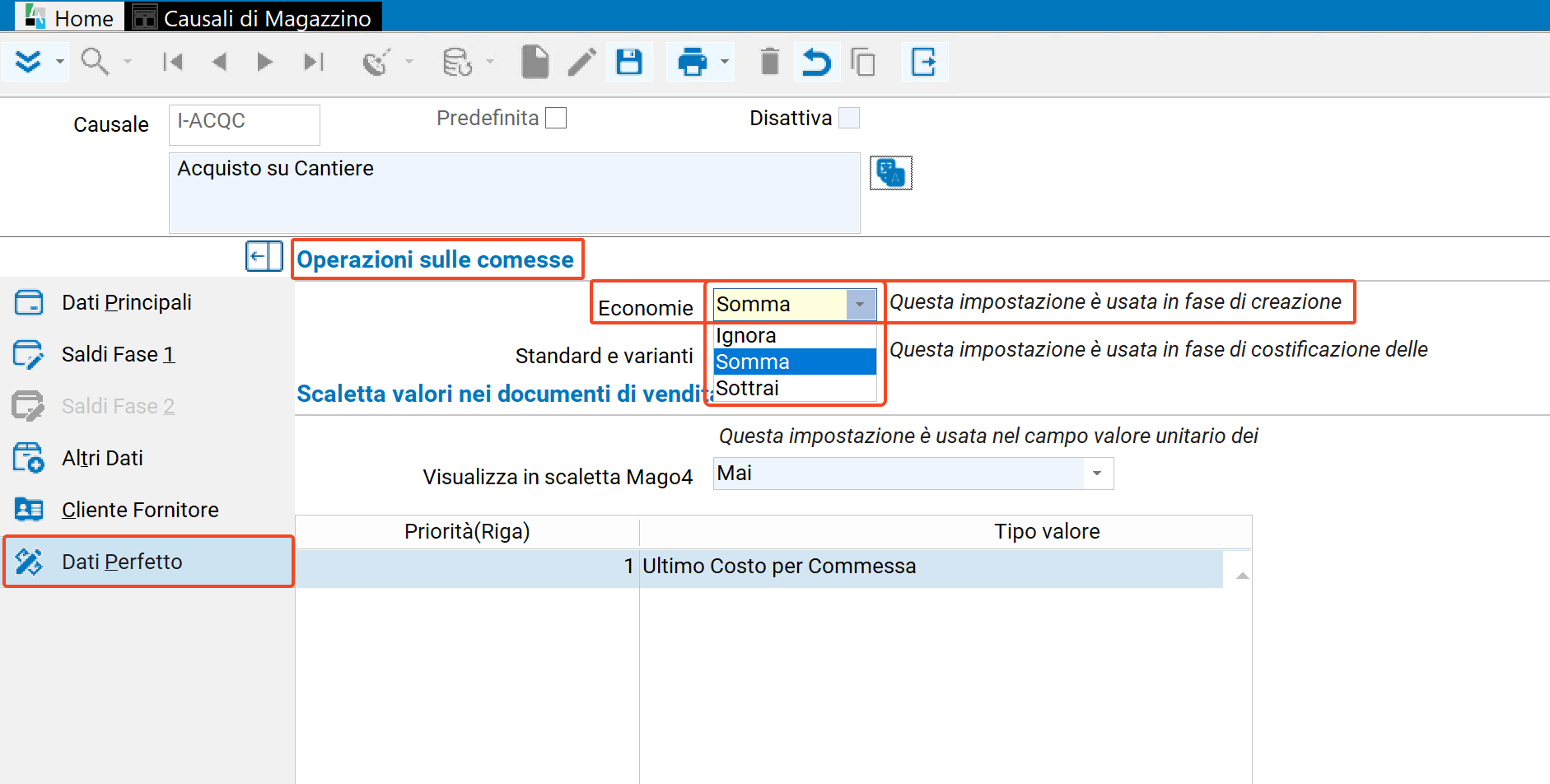
Task: Select the Causali di Magazzino tab
Action: point(254,17)
